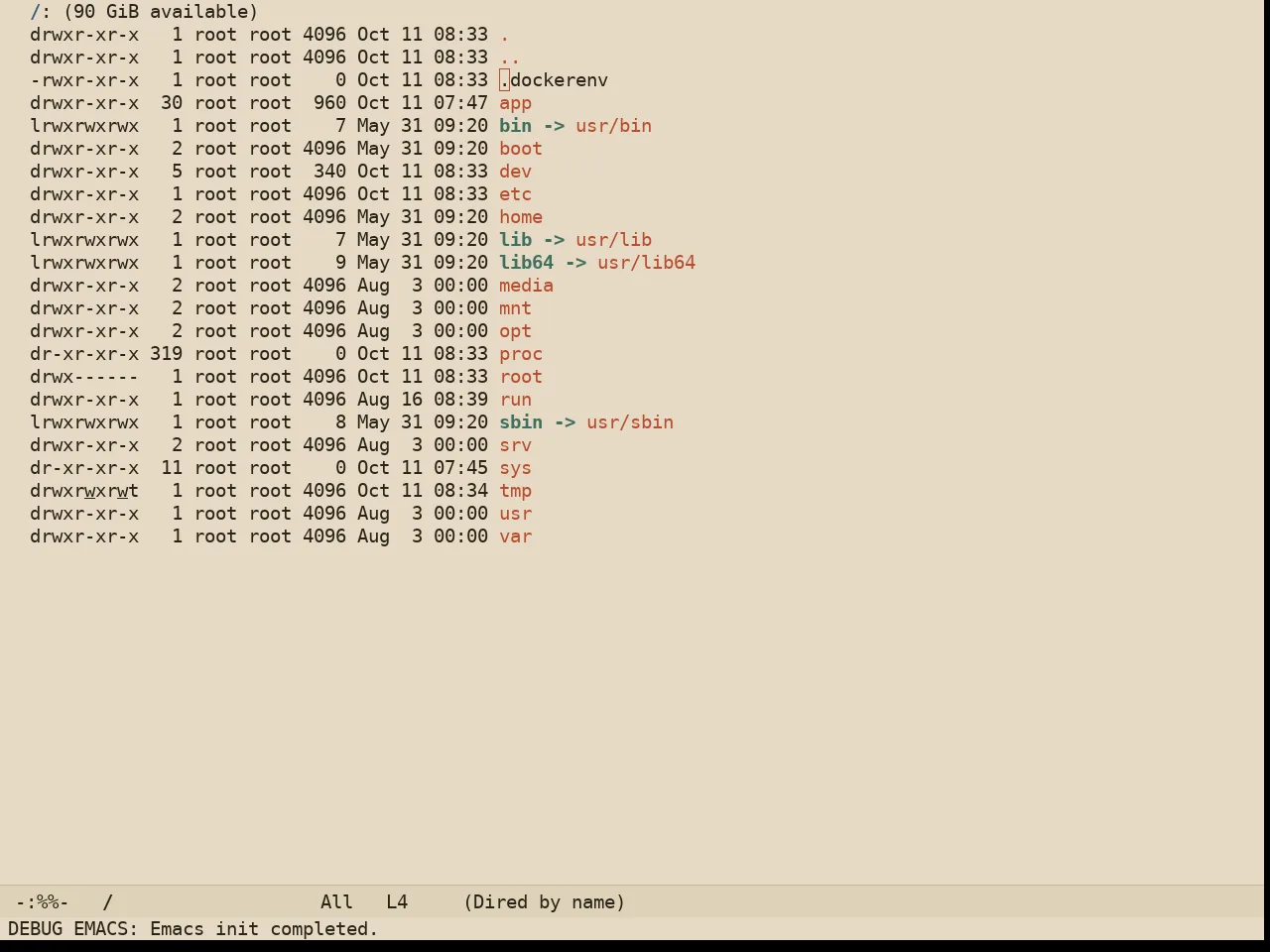This screenshot has height=952, width=1270.
Task: Open the app directory entry
Action: tap(515, 103)
